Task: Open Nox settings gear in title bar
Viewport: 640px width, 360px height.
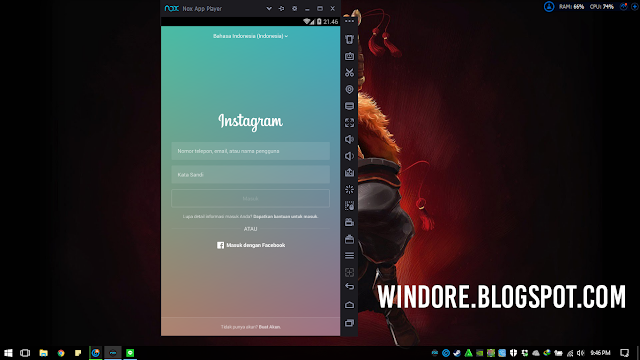Action: [x=294, y=9]
